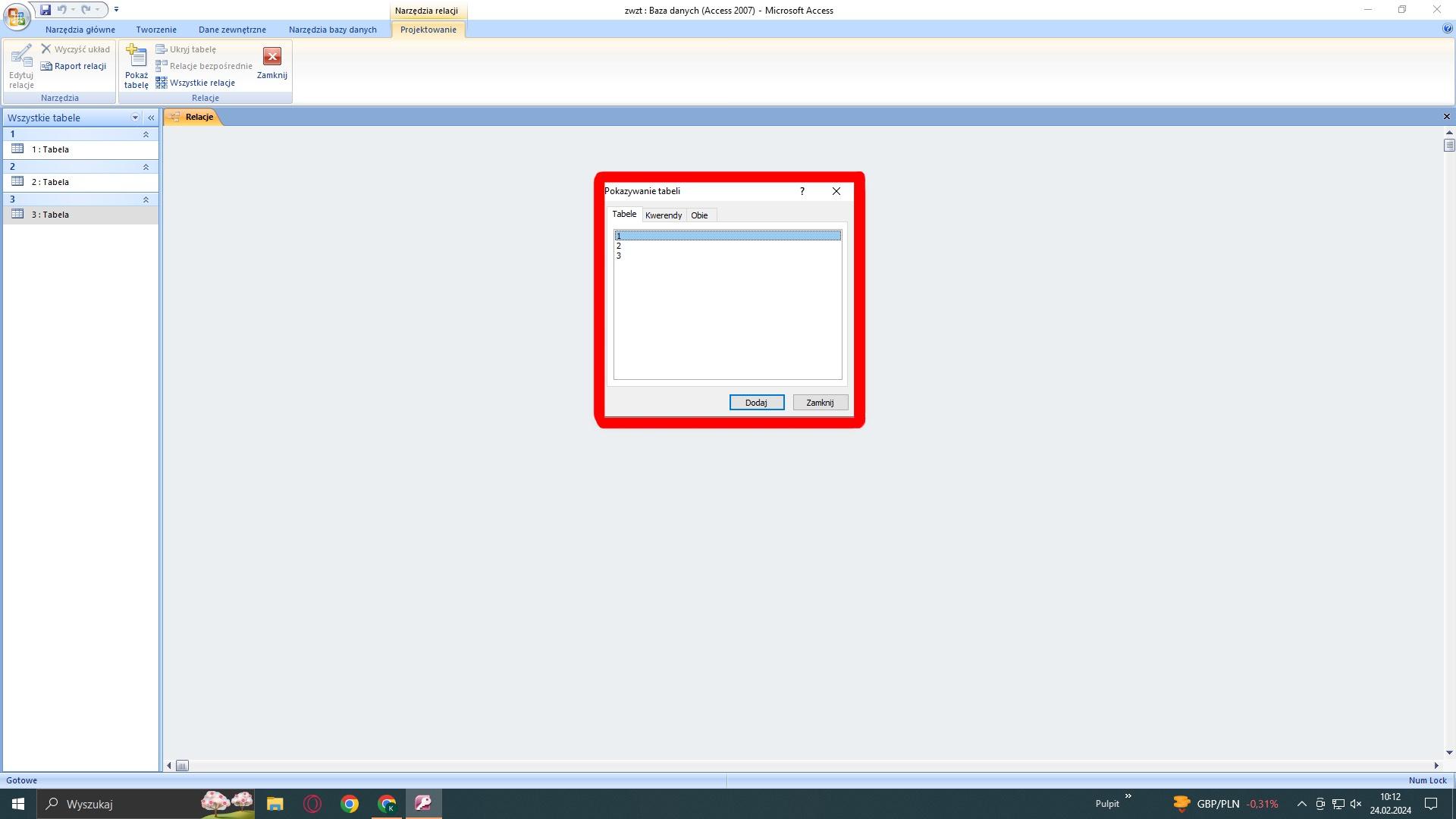This screenshot has height=819, width=1456.
Task: Open the Narzędzia główne ribbon tab
Action: coord(80,30)
